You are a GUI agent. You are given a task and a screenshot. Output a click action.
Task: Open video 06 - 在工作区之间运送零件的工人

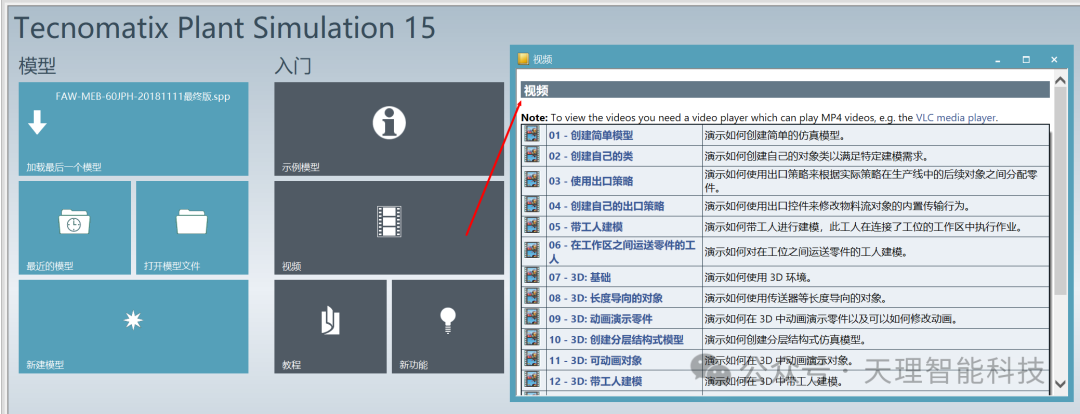(x=623, y=252)
